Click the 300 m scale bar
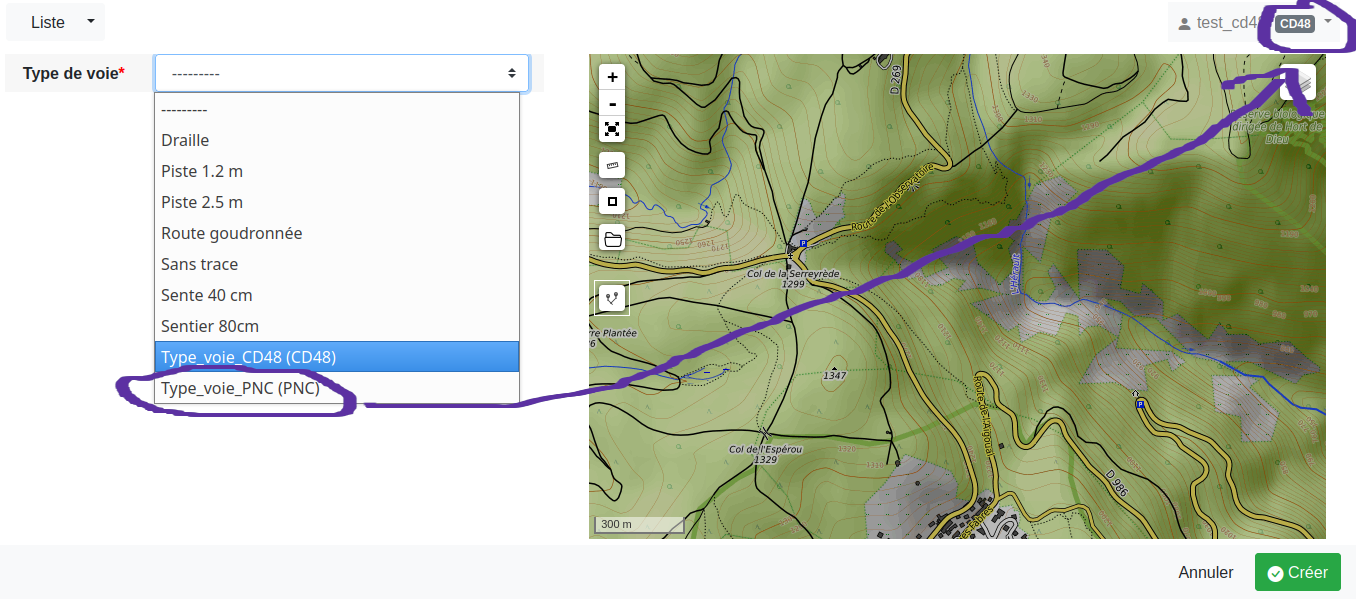Image resolution: width=1356 pixels, height=599 pixels. tap(640, 524)
